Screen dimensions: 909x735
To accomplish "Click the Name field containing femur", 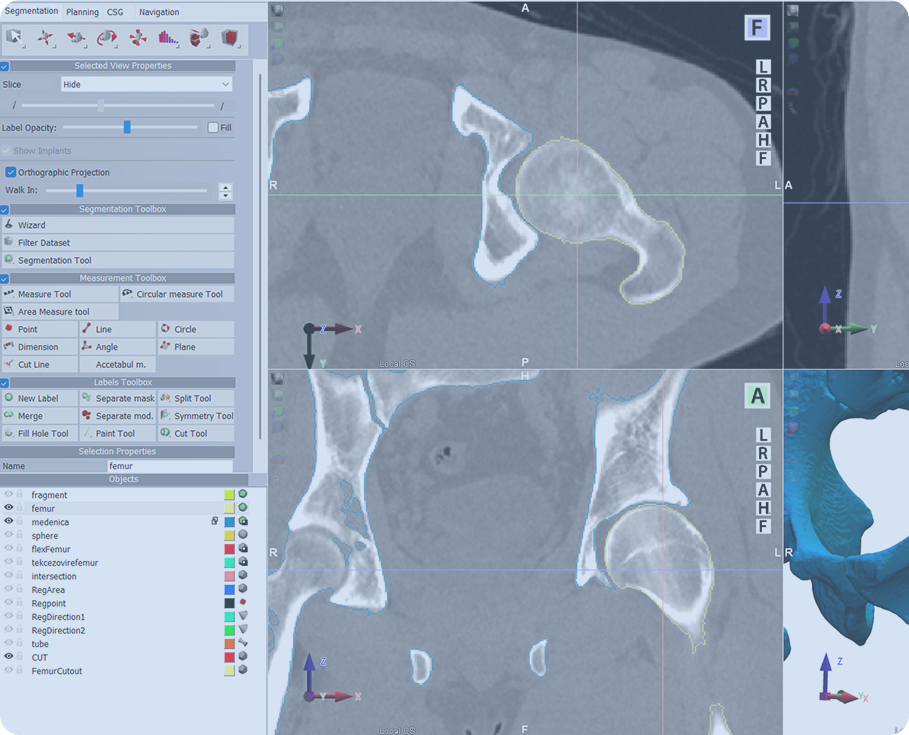I will tap(170, 466).
